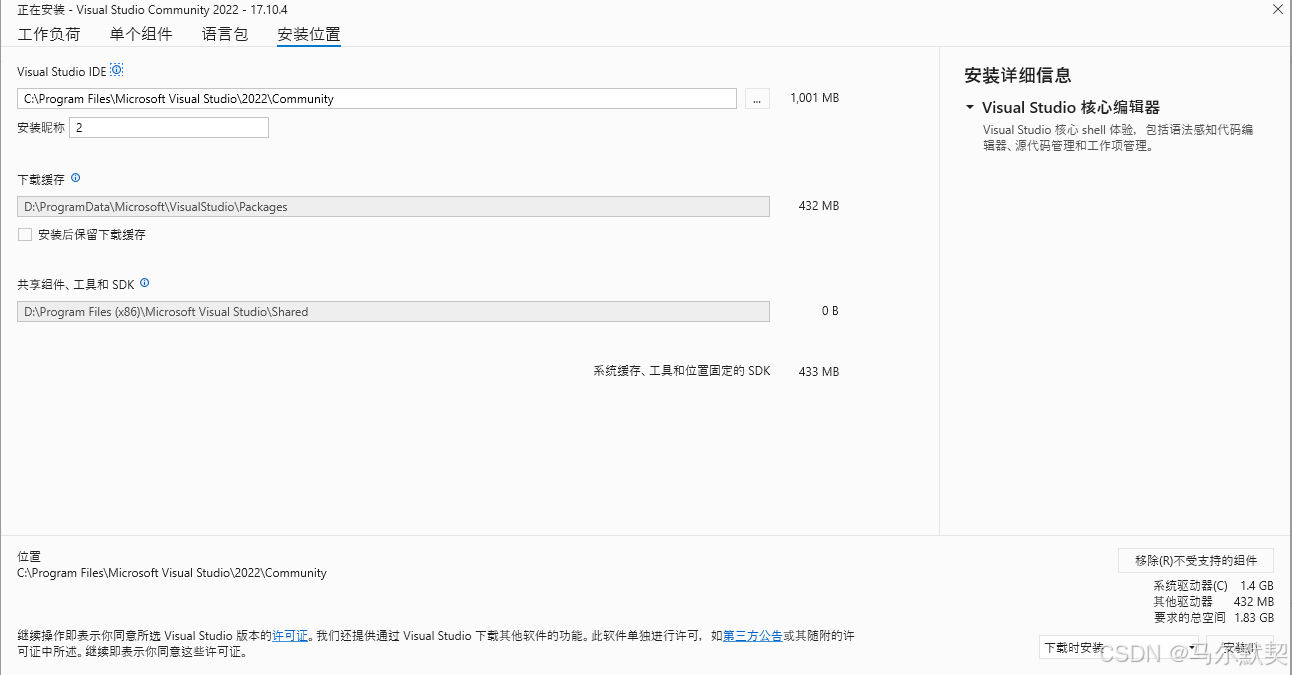Click the 要求的总空间 1.83 GB entry
The height and width of the screenshot is (675, 1292).
[1213, 617]
